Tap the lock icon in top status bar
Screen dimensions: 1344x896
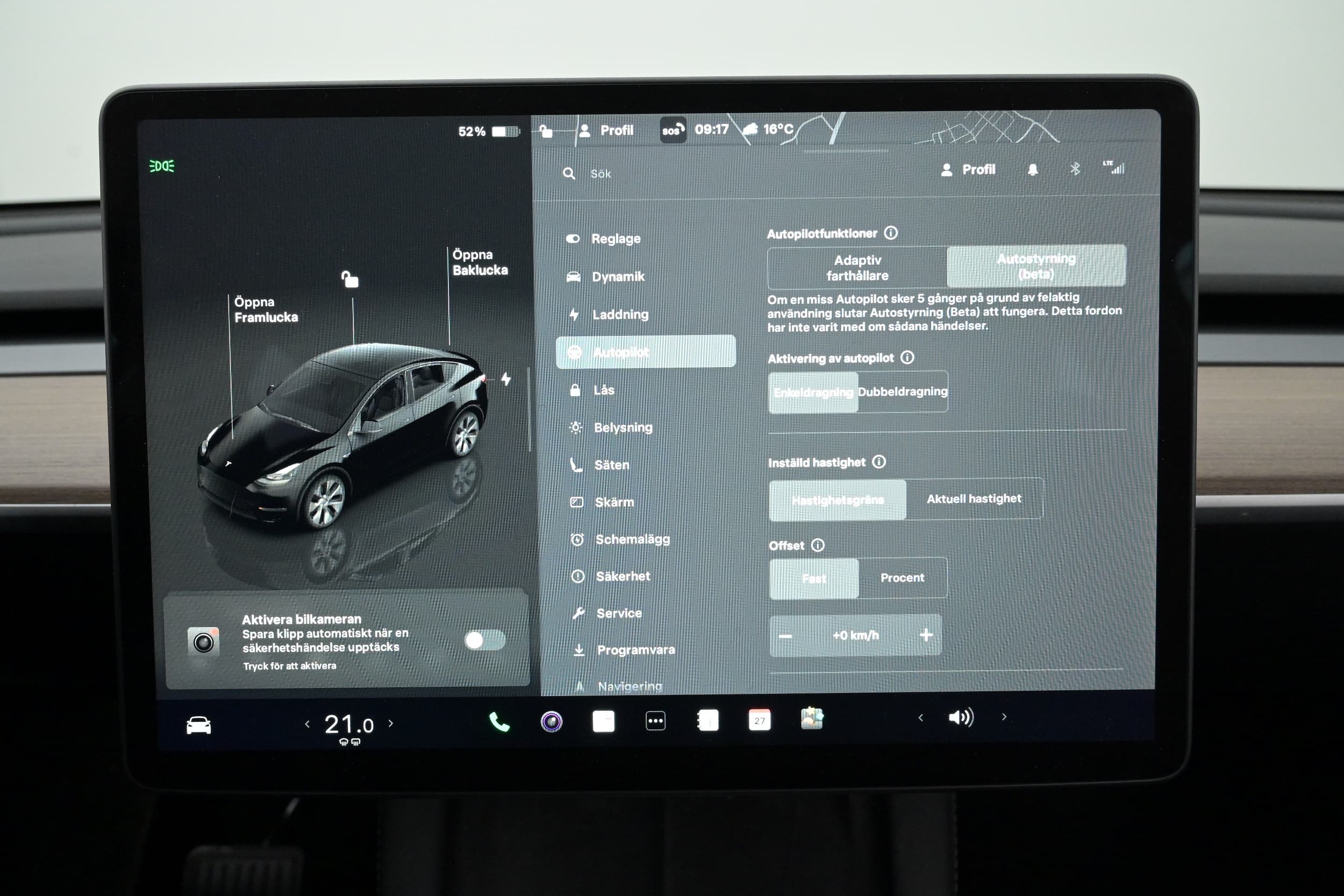click(x=546, y=132)
